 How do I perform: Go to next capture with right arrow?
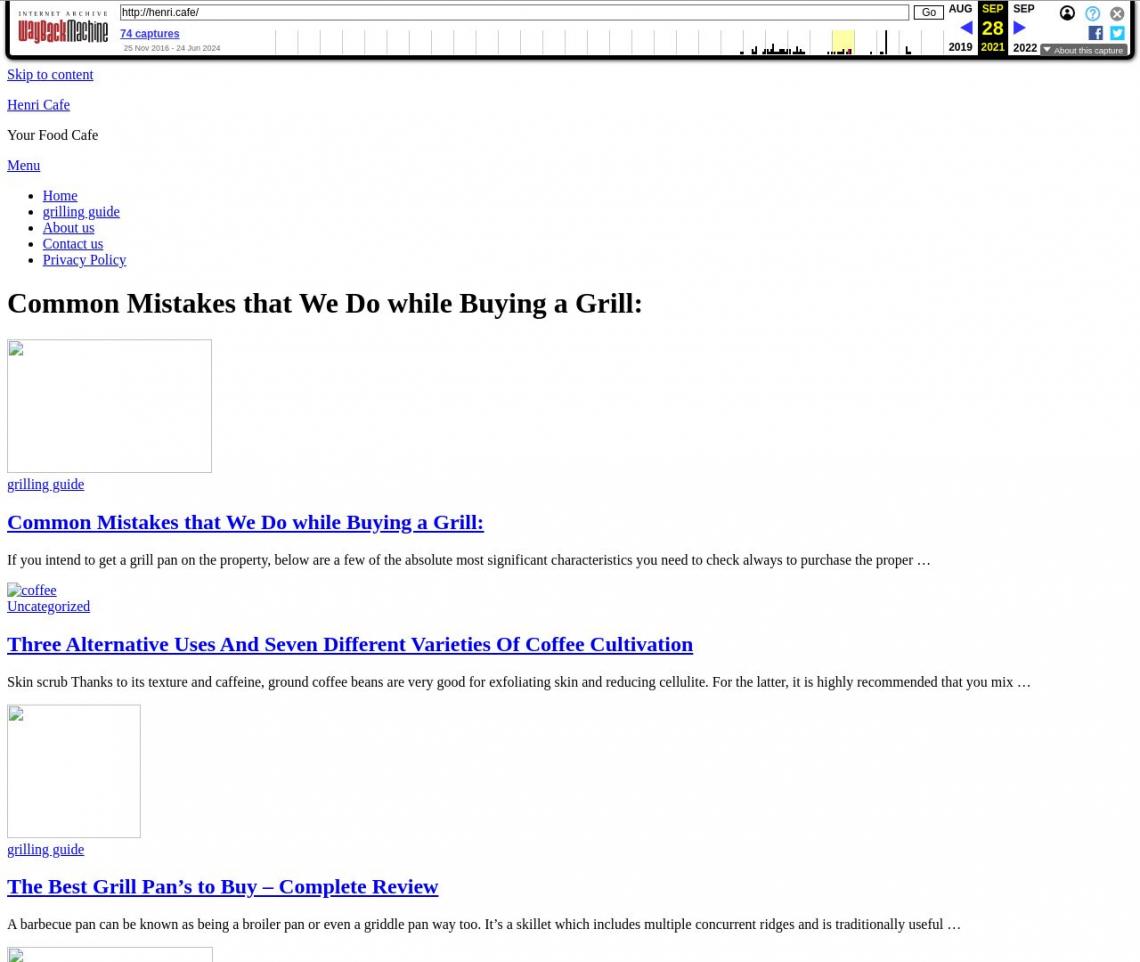click(x=1019, y=28)
